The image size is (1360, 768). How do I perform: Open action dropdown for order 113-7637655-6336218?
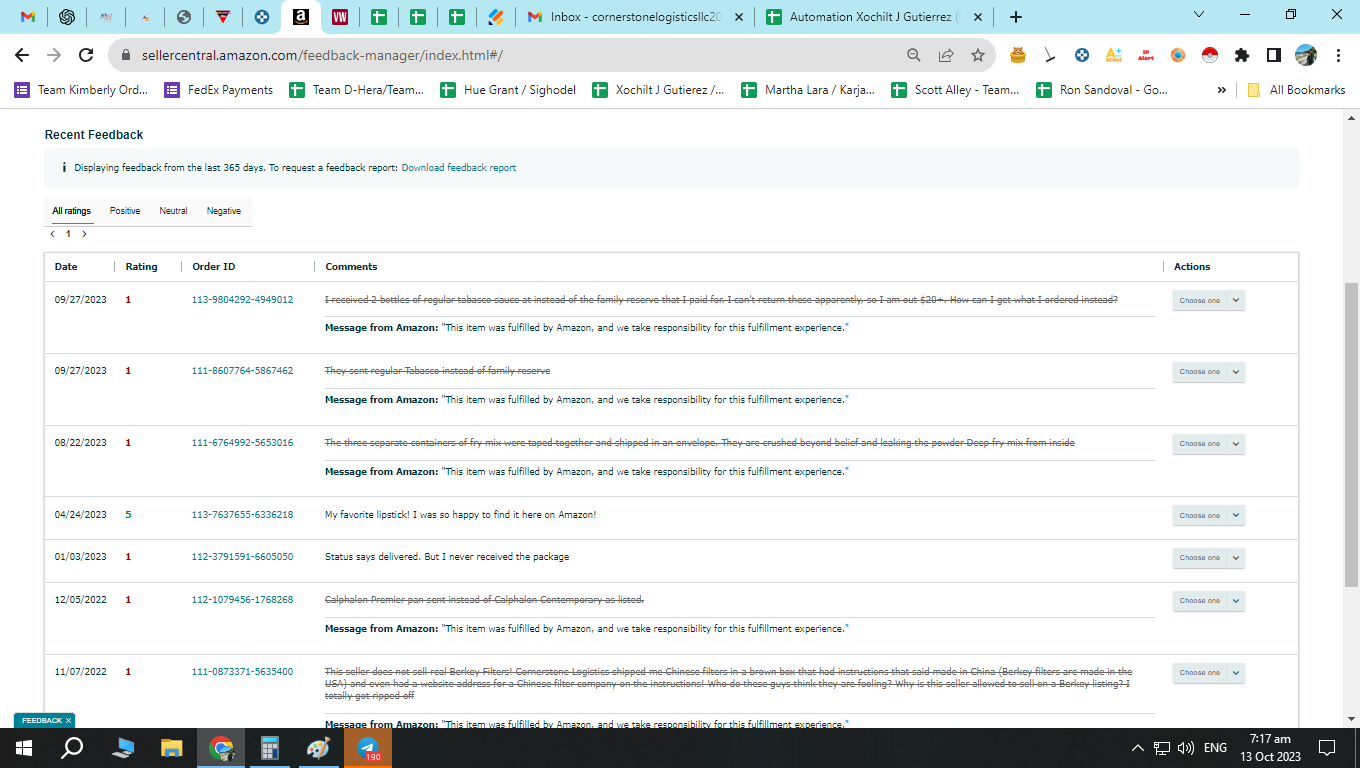pos(1208,516)
